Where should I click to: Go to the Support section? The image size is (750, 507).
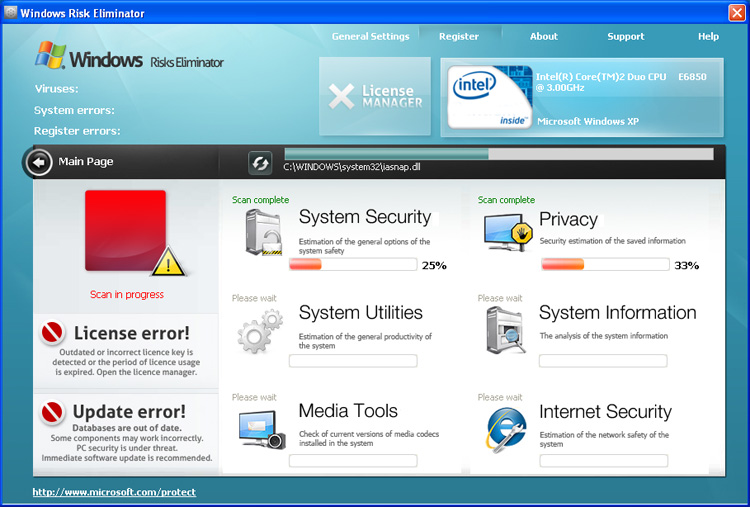coord(626,36)
